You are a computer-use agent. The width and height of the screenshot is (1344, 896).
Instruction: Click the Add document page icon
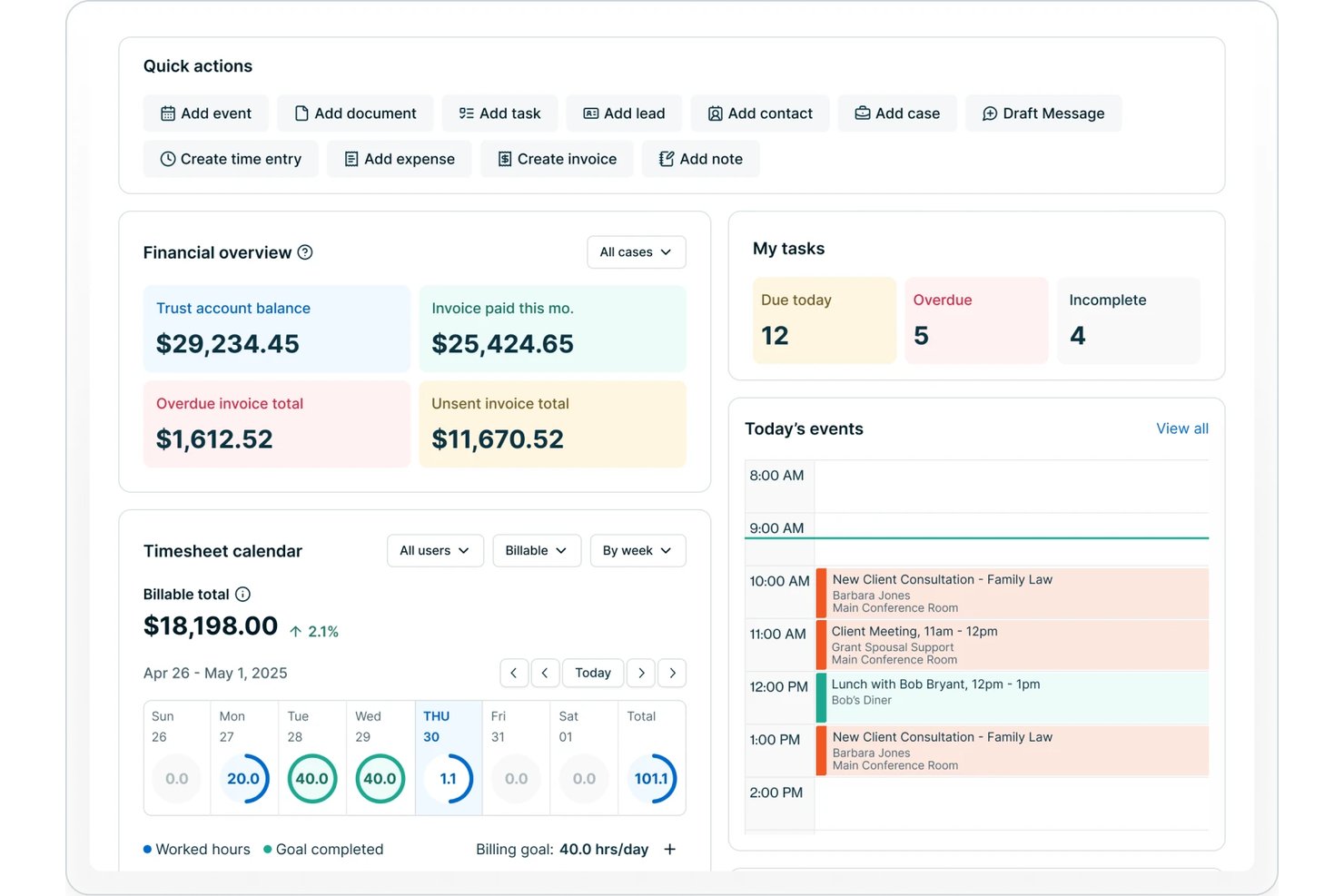point(301,113)
